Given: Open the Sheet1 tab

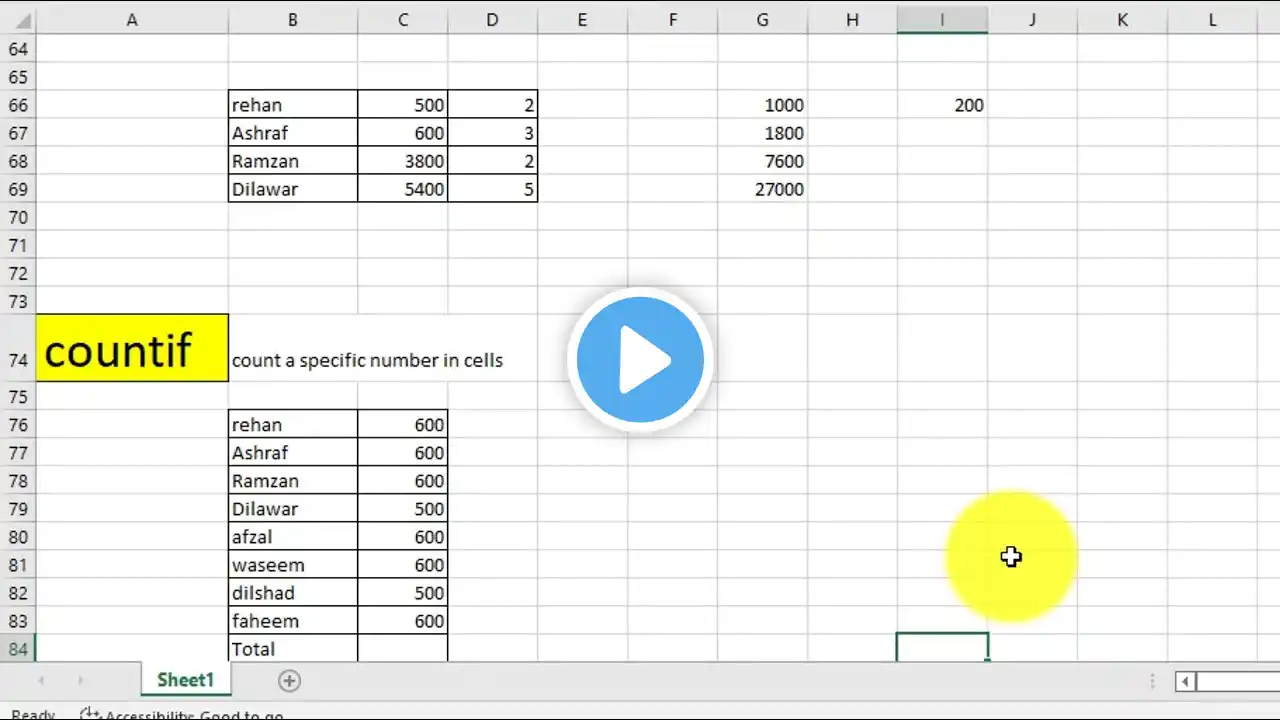Looking at the screenshot, I should (x=186, y=680).
